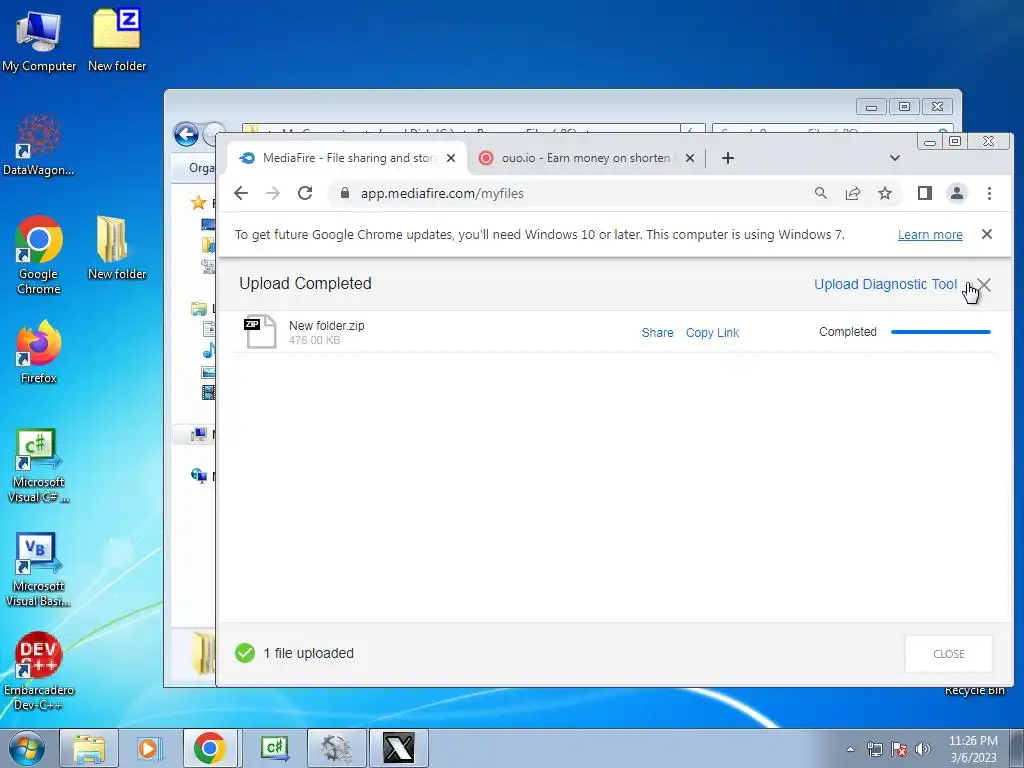Click the gear application taskbar icon

click(x=336, y=748)
